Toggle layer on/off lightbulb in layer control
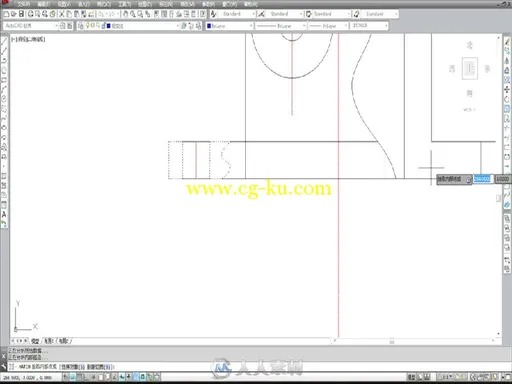This screenshot has width=512, height=384. coord(88,25)
